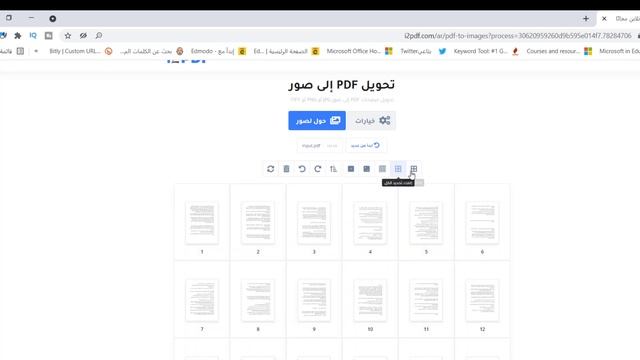Image resolution: width=640 pixels, height=360 pixels.
Task: Select page 7 thumbnail
Action: pos(202,300)
